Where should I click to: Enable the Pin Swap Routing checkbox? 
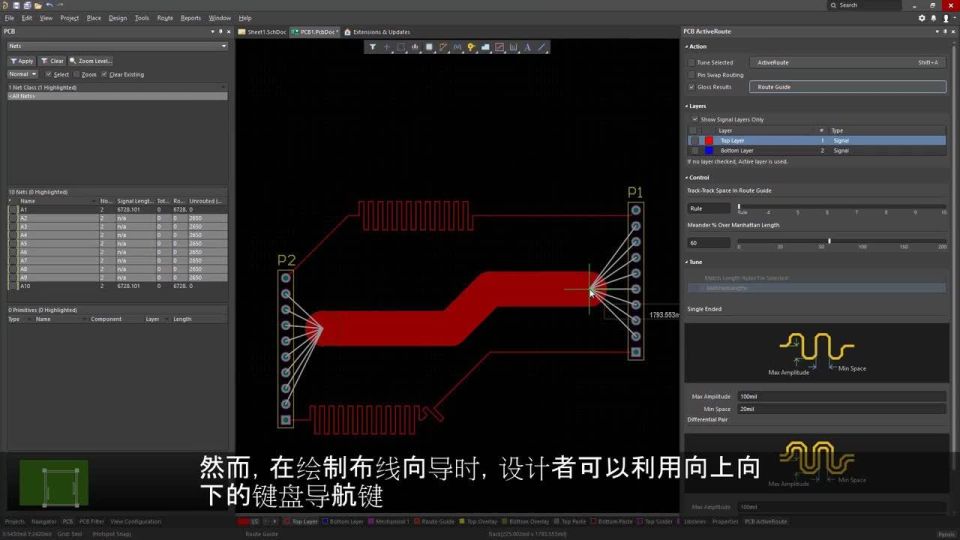(691, 75)
